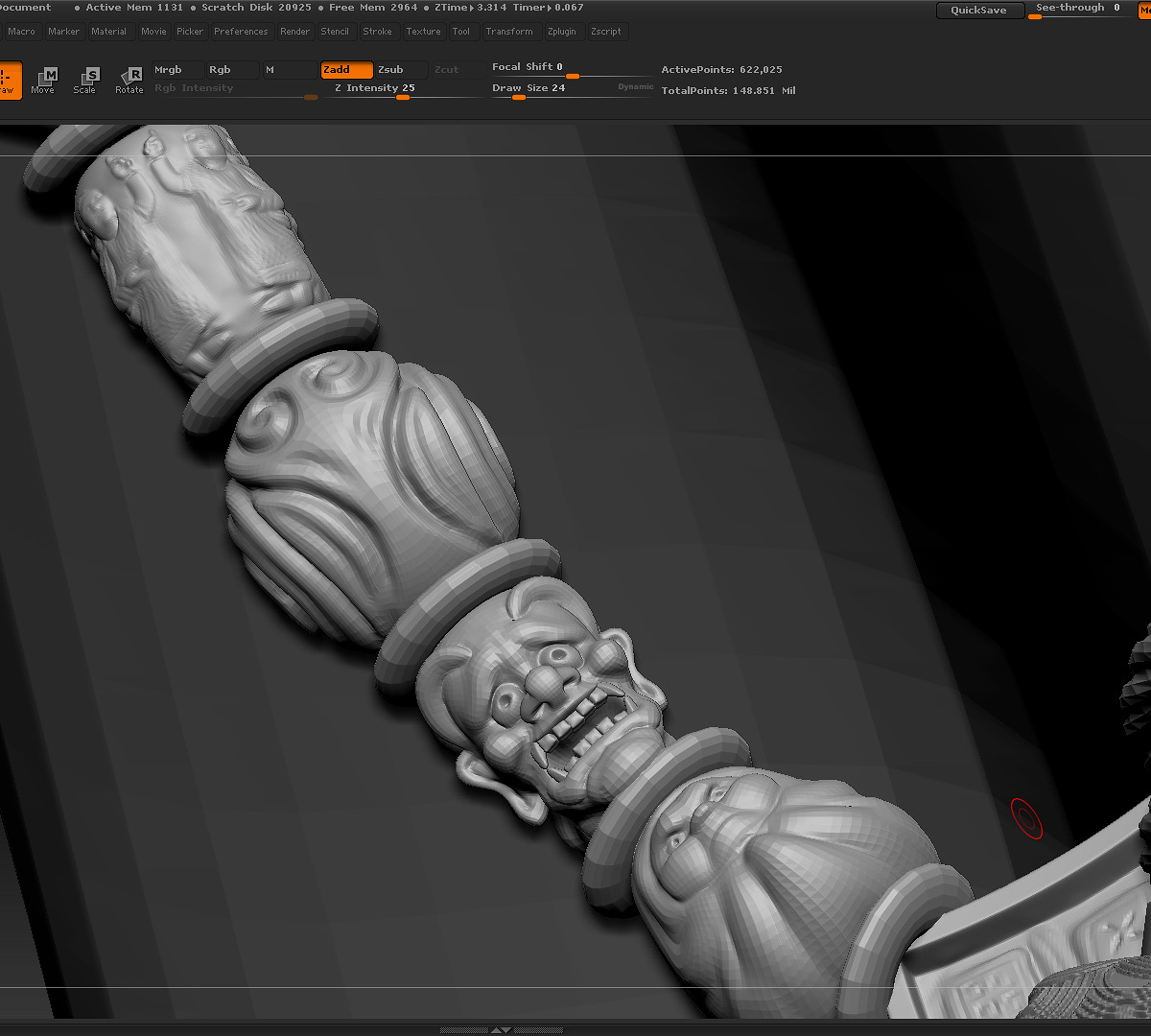Image resolution: width=1151 pixels, height=1036 pixels.
Task: Open the Marker menu
Action: point(64,32)
